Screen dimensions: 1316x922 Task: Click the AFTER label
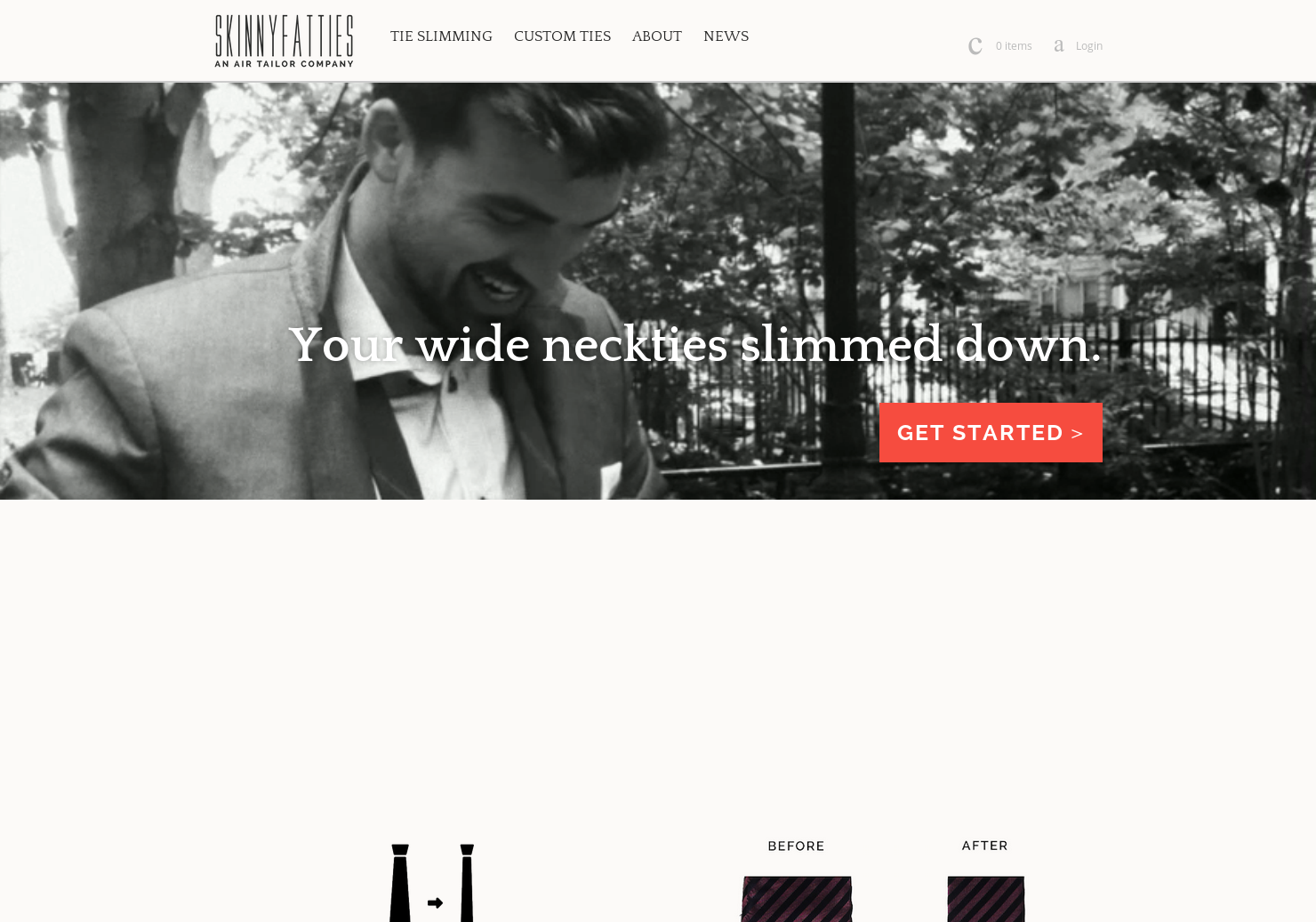tap(984, 846)
